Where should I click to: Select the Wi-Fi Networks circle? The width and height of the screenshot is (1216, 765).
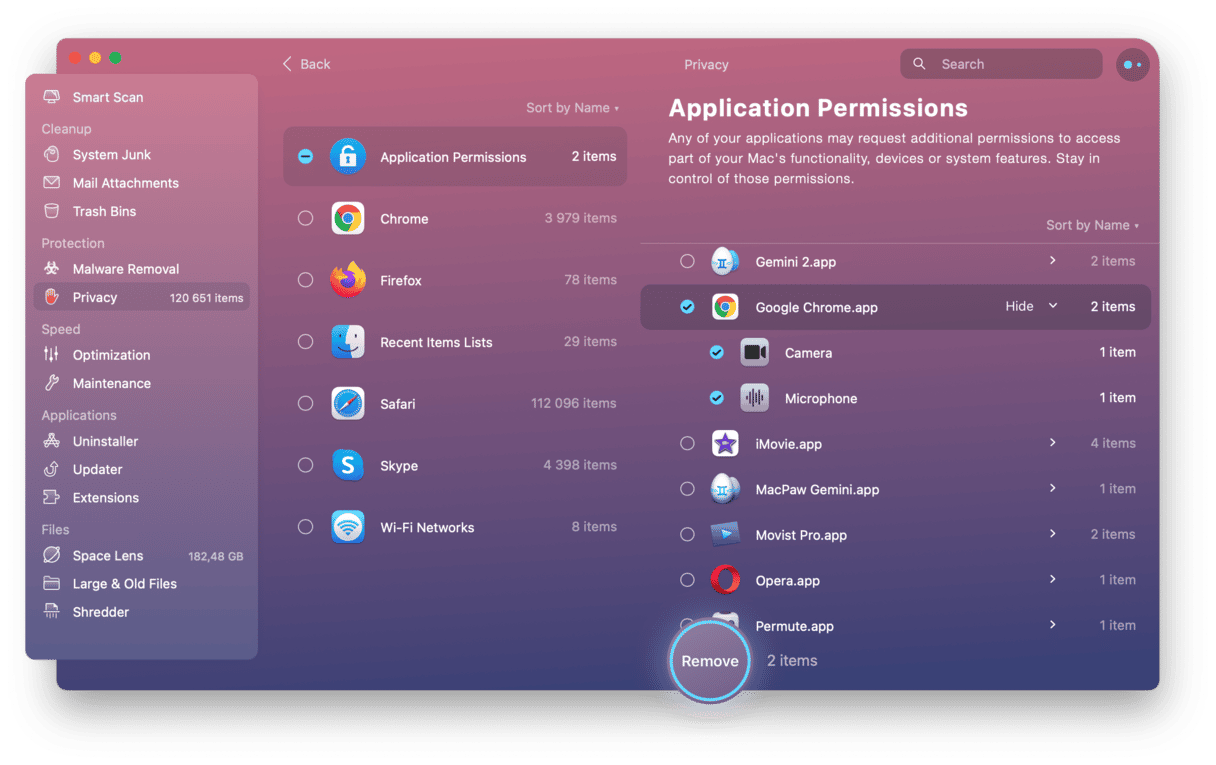pos(306,527)
